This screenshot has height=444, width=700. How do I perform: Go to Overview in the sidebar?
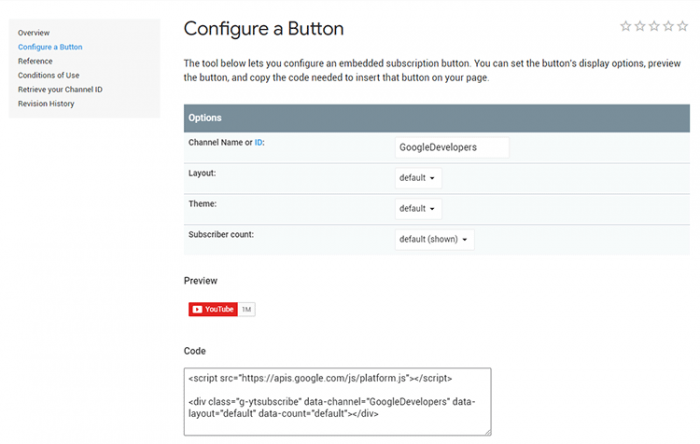coord(33,33)
